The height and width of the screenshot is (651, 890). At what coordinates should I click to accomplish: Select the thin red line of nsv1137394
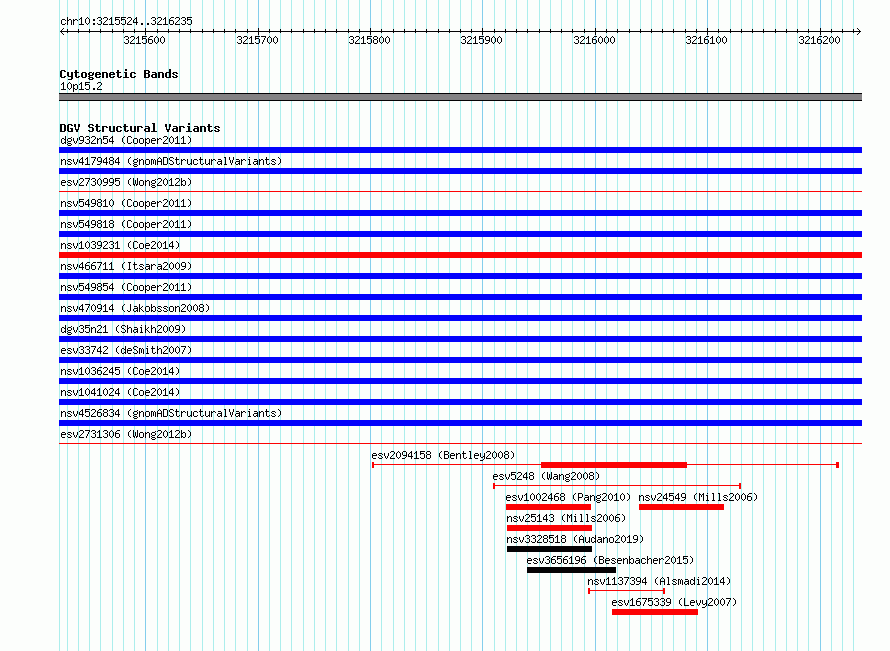tap(627, 591)
